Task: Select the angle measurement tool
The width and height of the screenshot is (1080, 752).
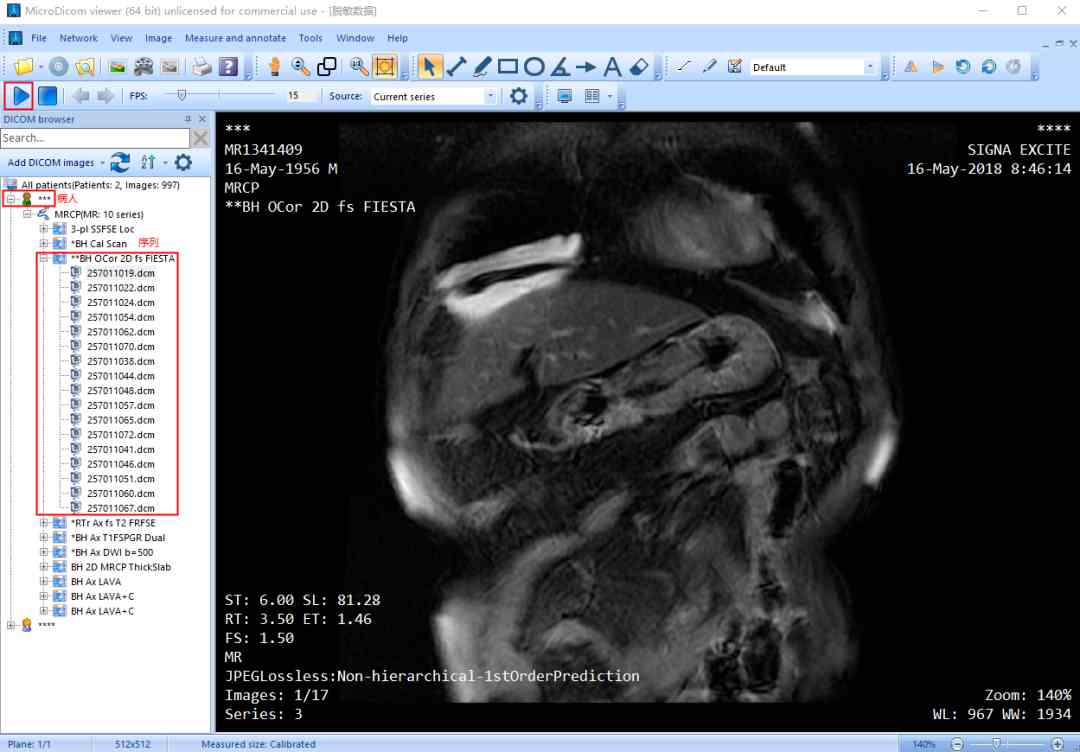Action: 560,67
